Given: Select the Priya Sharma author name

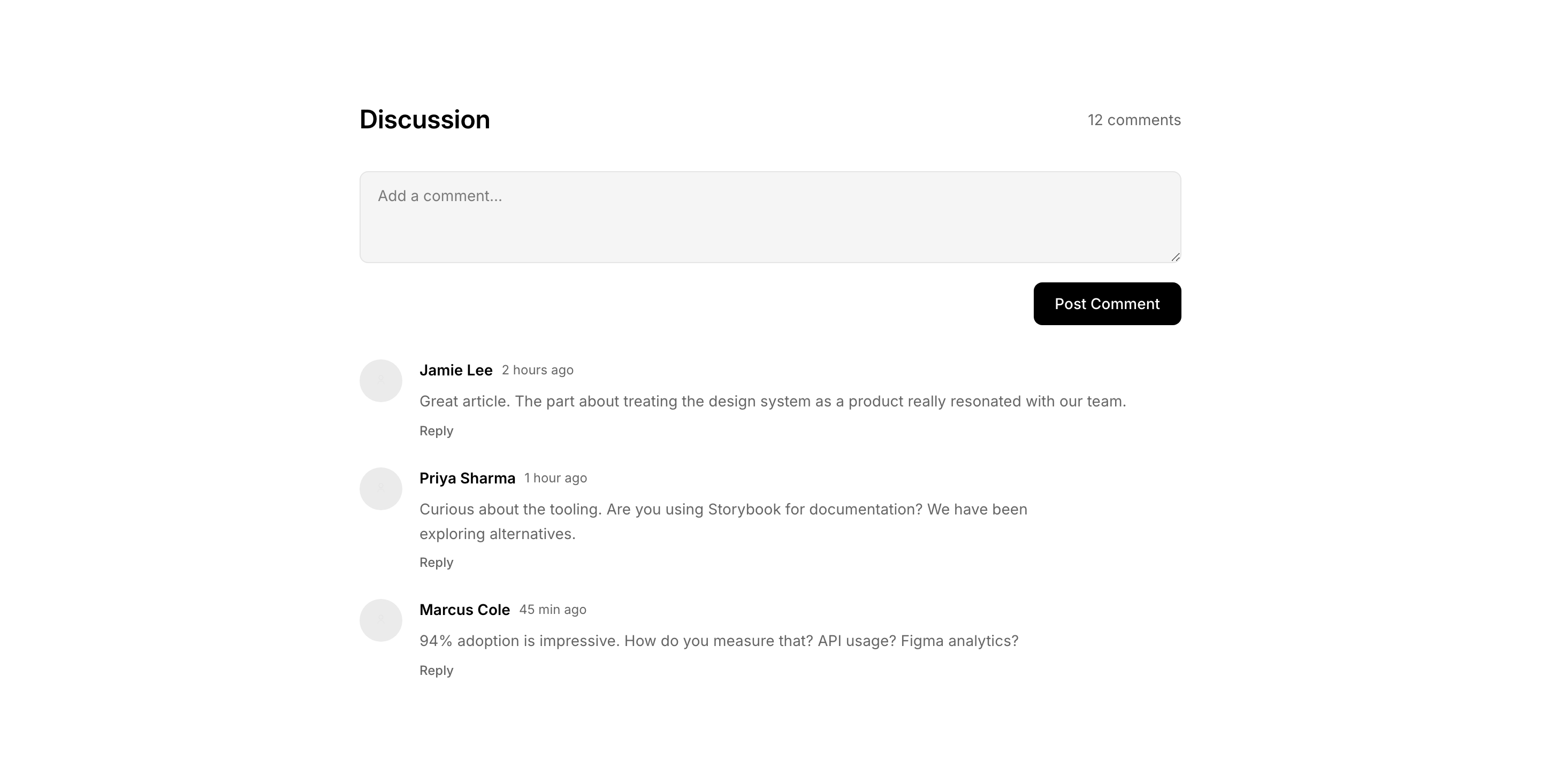Looking at the screenshot, I should tap(467, 479).
